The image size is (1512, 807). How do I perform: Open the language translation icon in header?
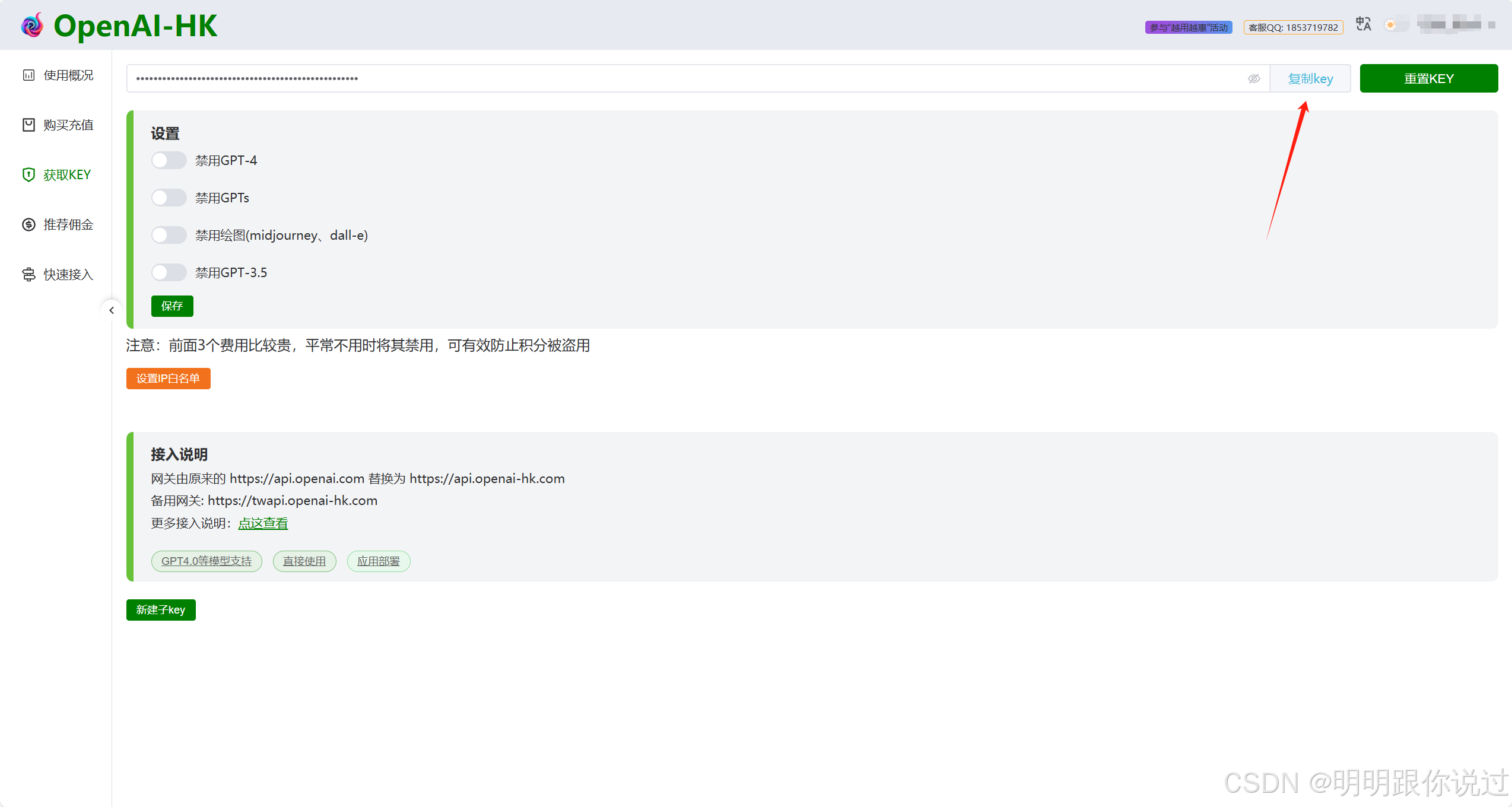pos(1363,25)
